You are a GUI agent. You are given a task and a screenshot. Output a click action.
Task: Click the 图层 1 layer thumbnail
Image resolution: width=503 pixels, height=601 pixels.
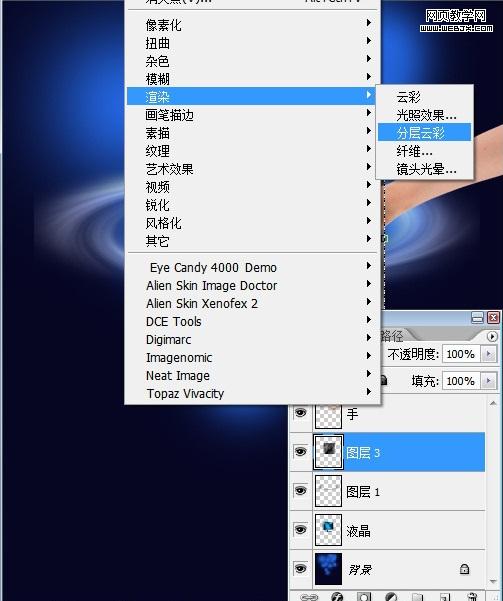pos(328,491)
